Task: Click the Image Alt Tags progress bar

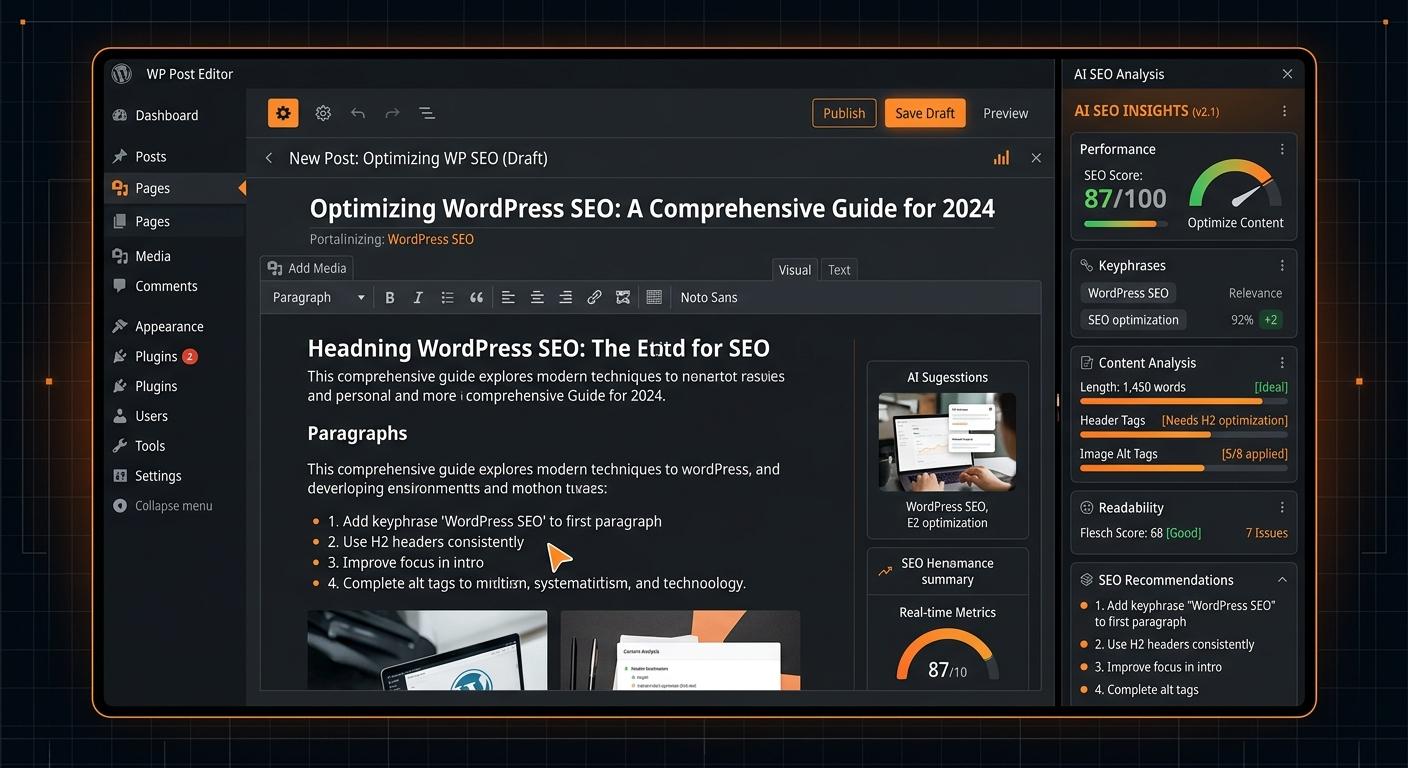Action: point(1184,468)
